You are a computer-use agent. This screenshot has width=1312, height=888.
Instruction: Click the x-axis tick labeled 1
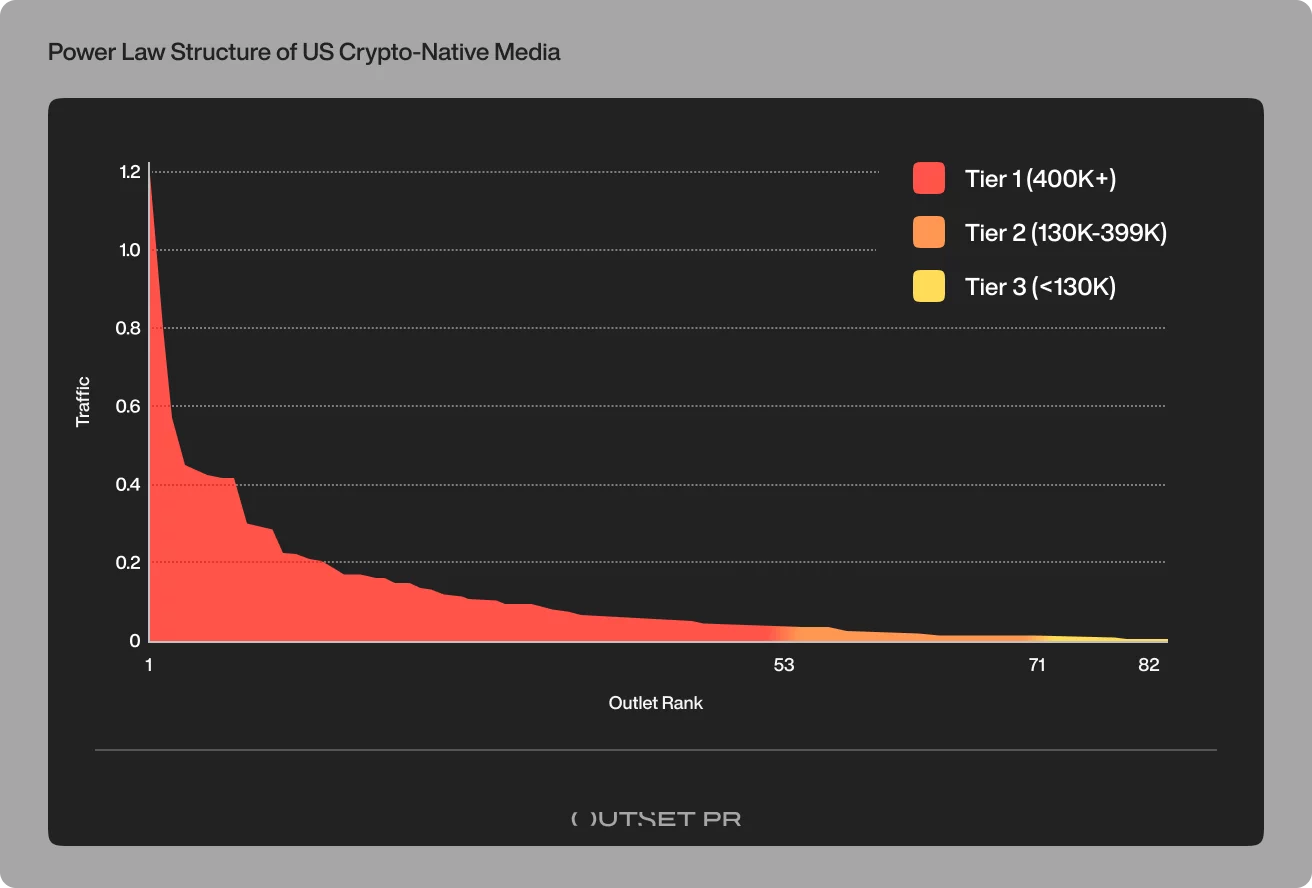tap(149, 665)
